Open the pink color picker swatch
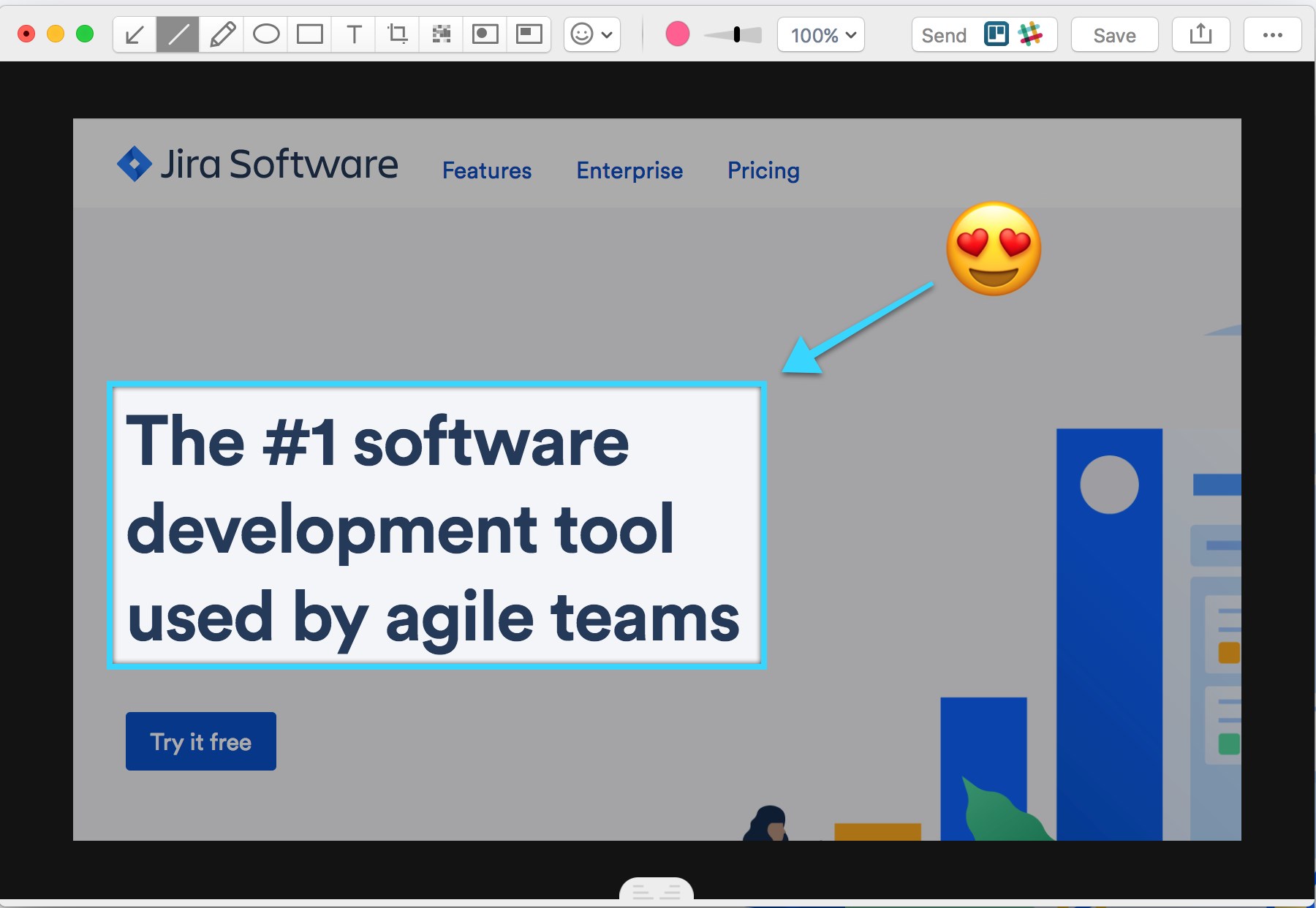The image size is (1316, 908). [x=678, y=34]
